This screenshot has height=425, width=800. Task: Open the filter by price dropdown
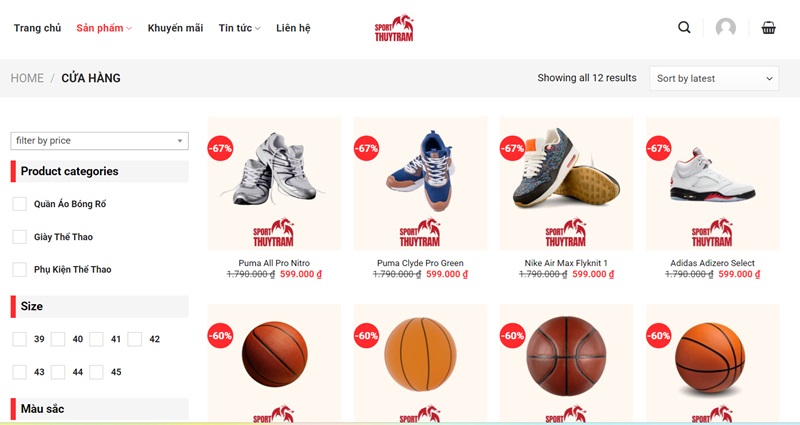point(99,141)
